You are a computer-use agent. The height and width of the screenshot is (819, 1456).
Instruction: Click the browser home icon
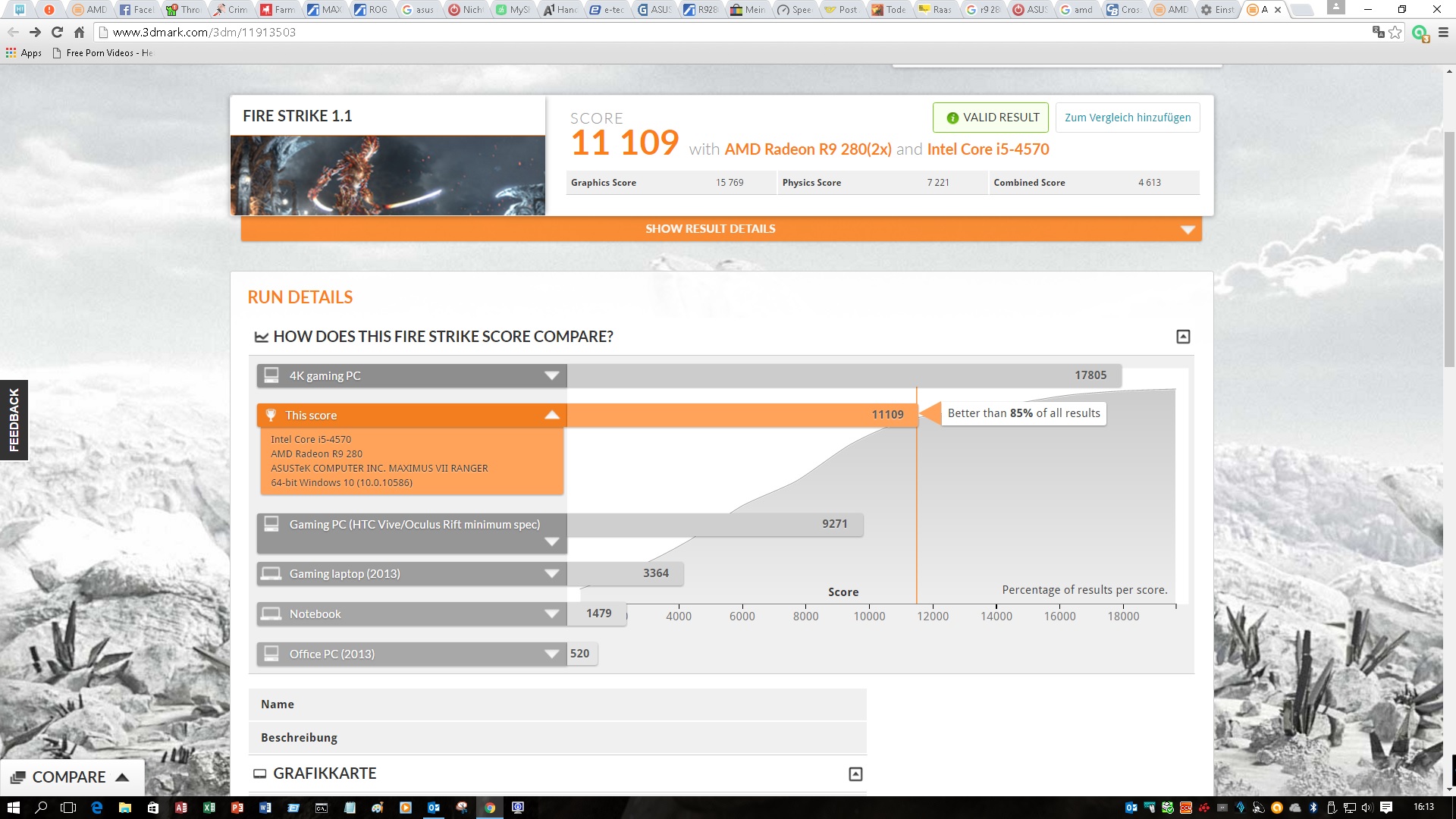(79, 32)
